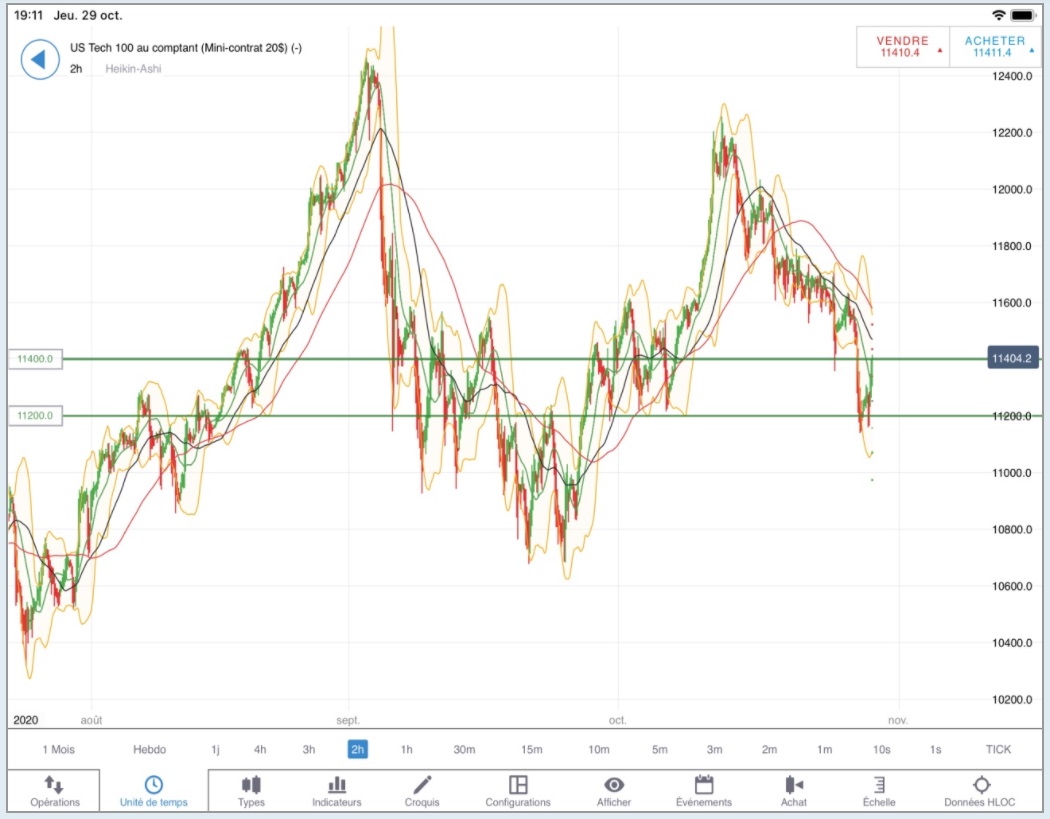Tap the current price tag 11404.2

click(x=1012, y=358)
